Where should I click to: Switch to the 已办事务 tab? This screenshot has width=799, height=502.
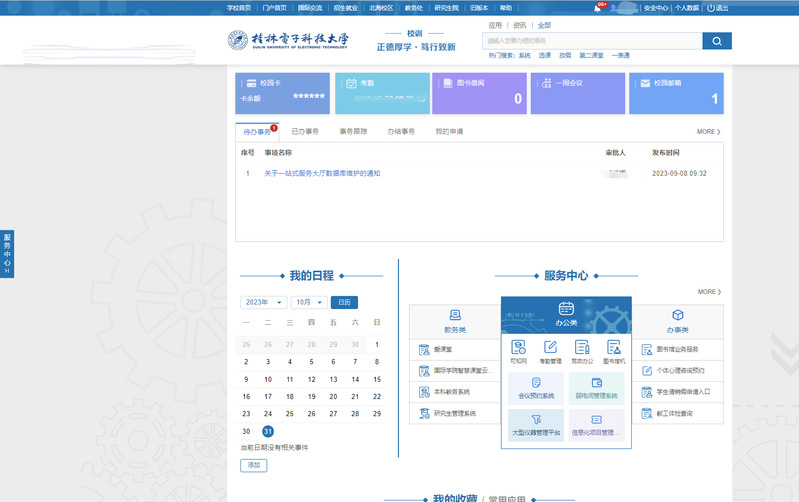tap(305, 131)
